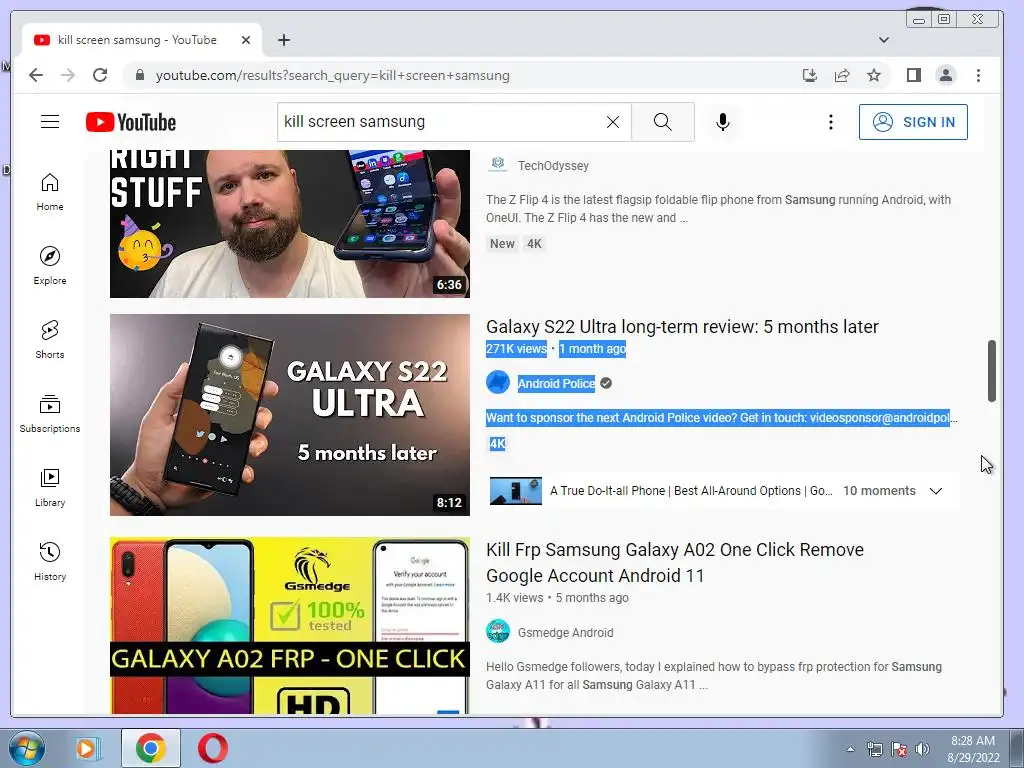Open Shorts in the sidebar
The height and width of the screenshot is (768, 1024).
[x=50, y=340]
